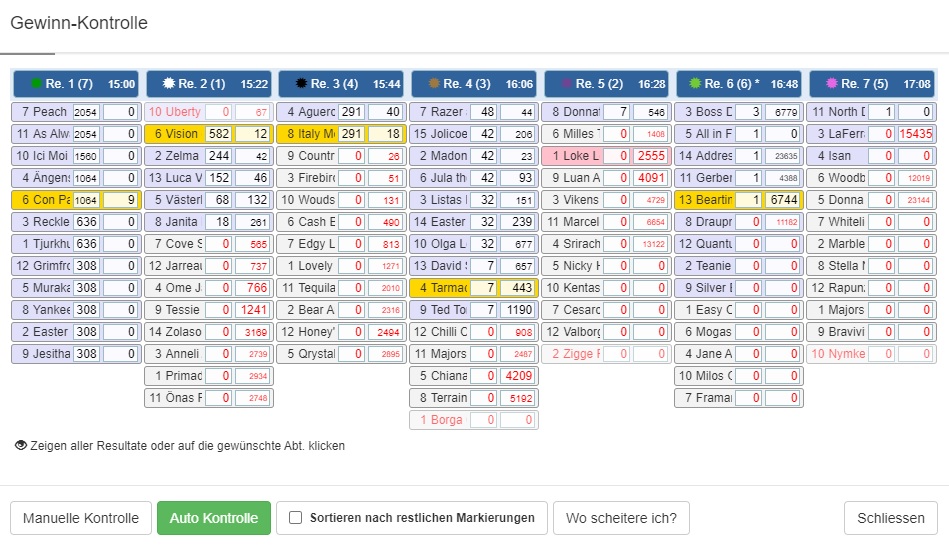Viewport: 949px width, 547px height.
Task: Open the Re. 6 (6) 16:48 race tab
Action: (x=739, y=84)
